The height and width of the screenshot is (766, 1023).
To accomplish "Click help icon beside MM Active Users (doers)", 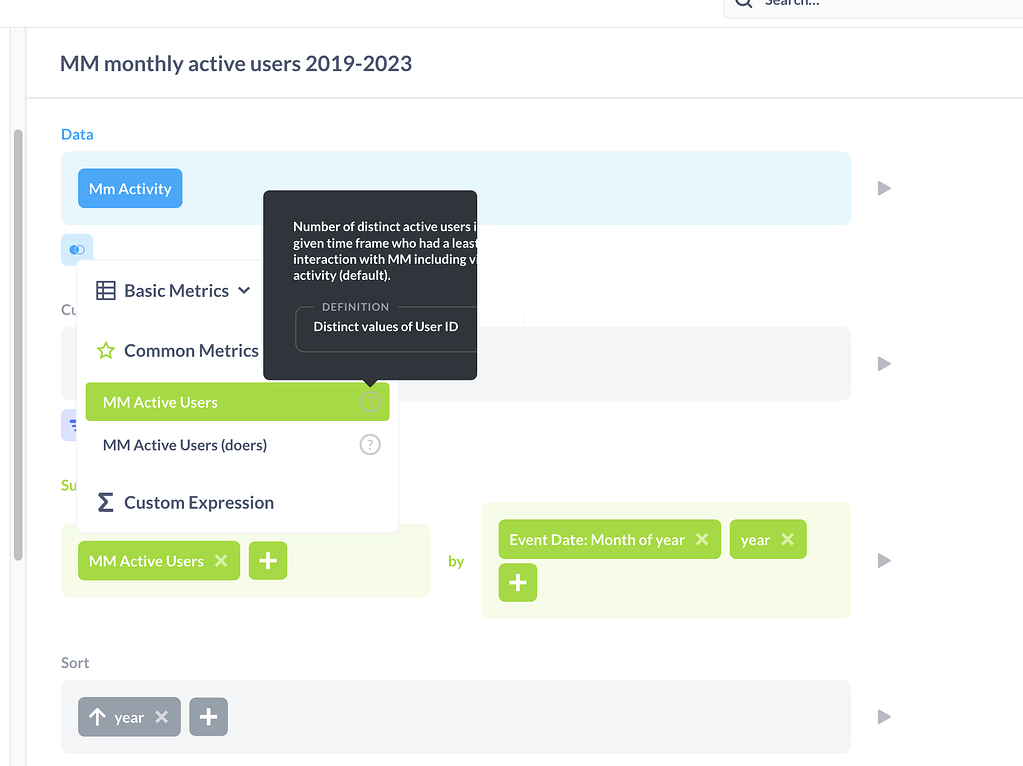I will click(x=370, y=444).
